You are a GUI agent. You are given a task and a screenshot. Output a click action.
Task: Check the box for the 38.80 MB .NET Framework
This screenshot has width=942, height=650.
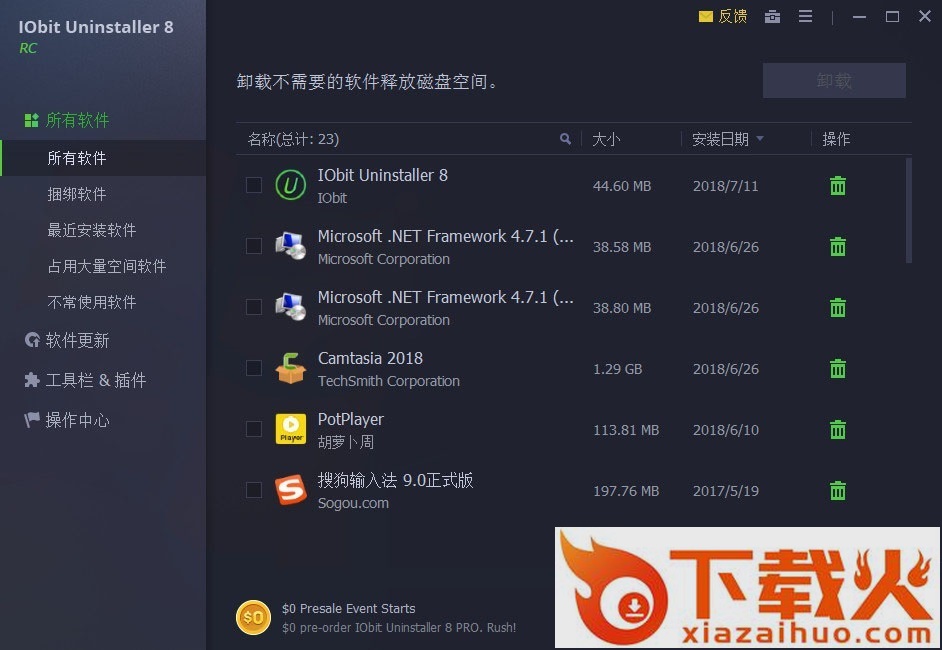click(254, 307)
